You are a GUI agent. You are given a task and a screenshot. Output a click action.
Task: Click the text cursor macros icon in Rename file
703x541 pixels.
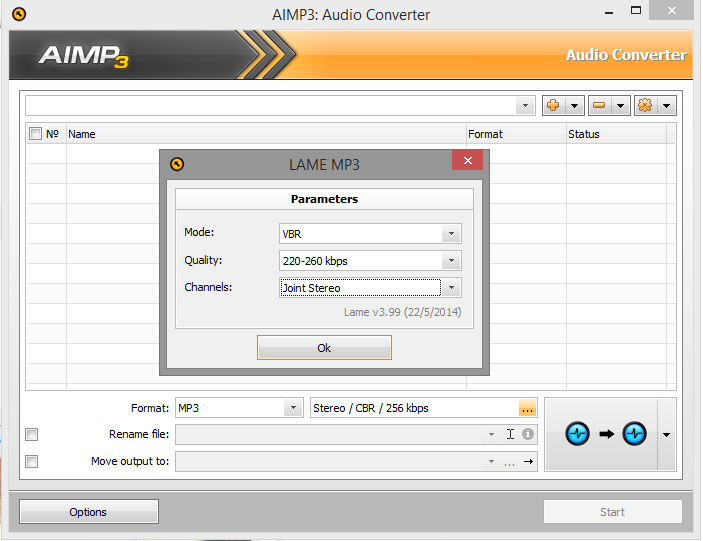tap(510, 434)
